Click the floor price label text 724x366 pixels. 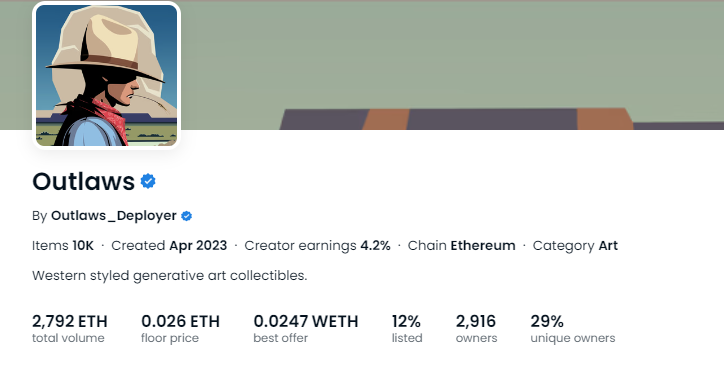(170, 338)
